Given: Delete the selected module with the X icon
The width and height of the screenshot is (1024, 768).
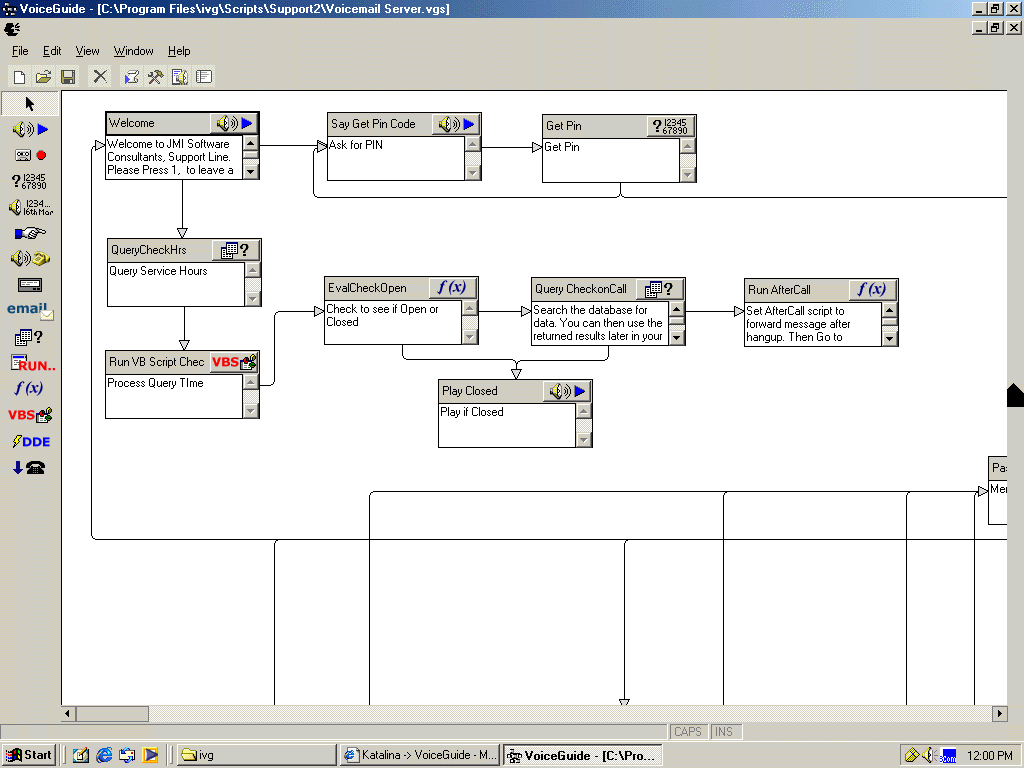Looking at the screenshot, I should click(100, 77).
